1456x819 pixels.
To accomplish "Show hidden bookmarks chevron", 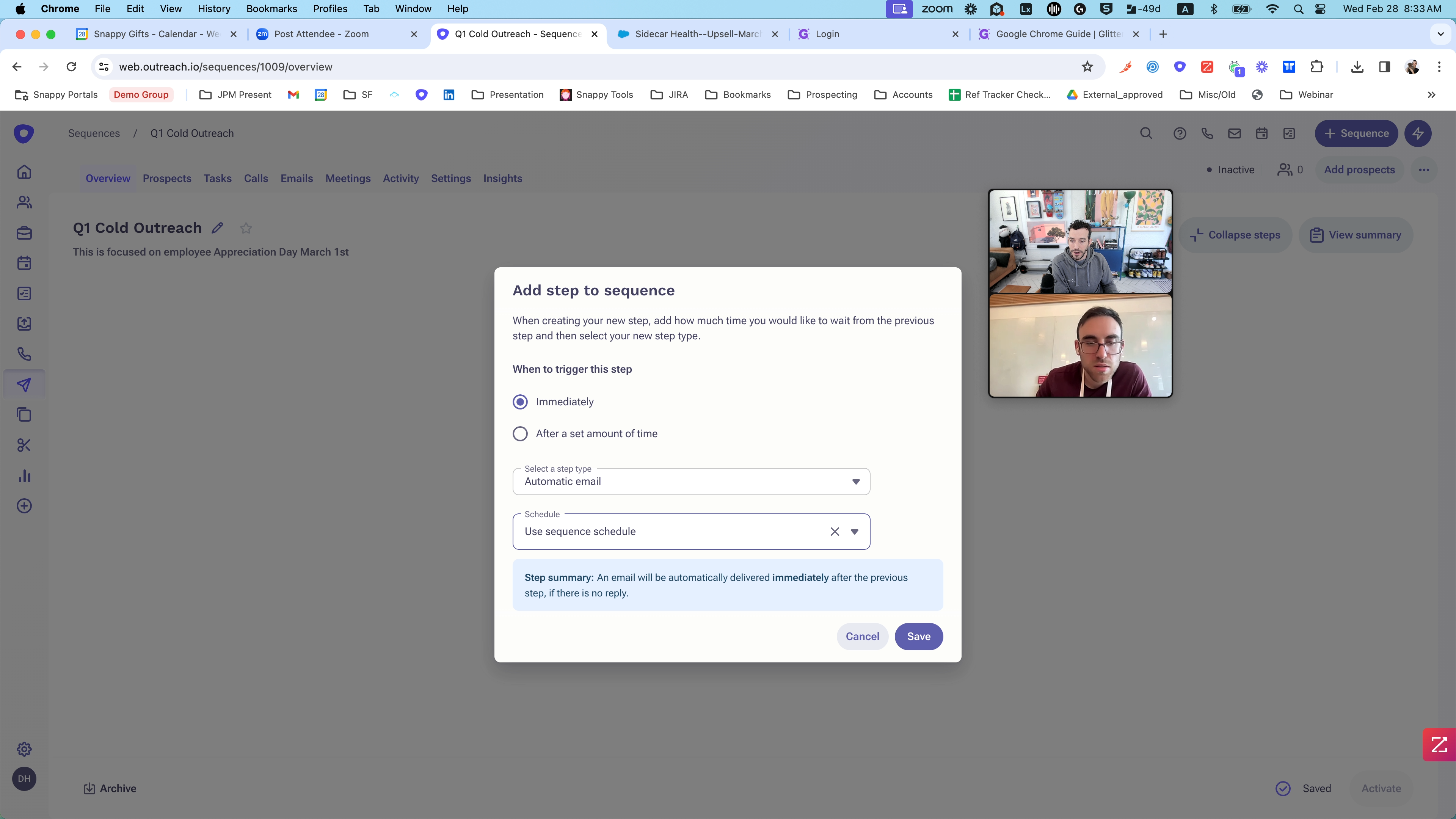I will (1431, 95).
